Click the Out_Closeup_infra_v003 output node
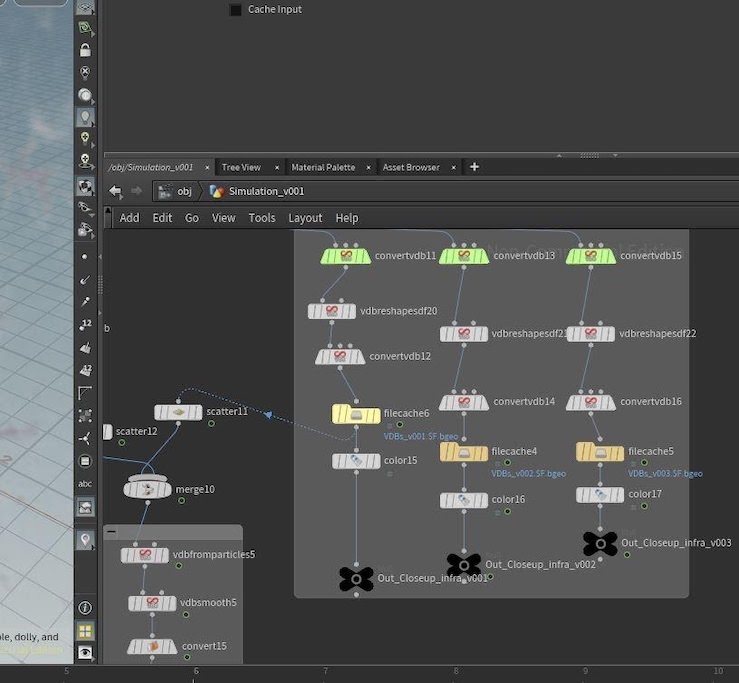Image resolution: width=739 pixels, height=683 pixels. coord(600,543)
